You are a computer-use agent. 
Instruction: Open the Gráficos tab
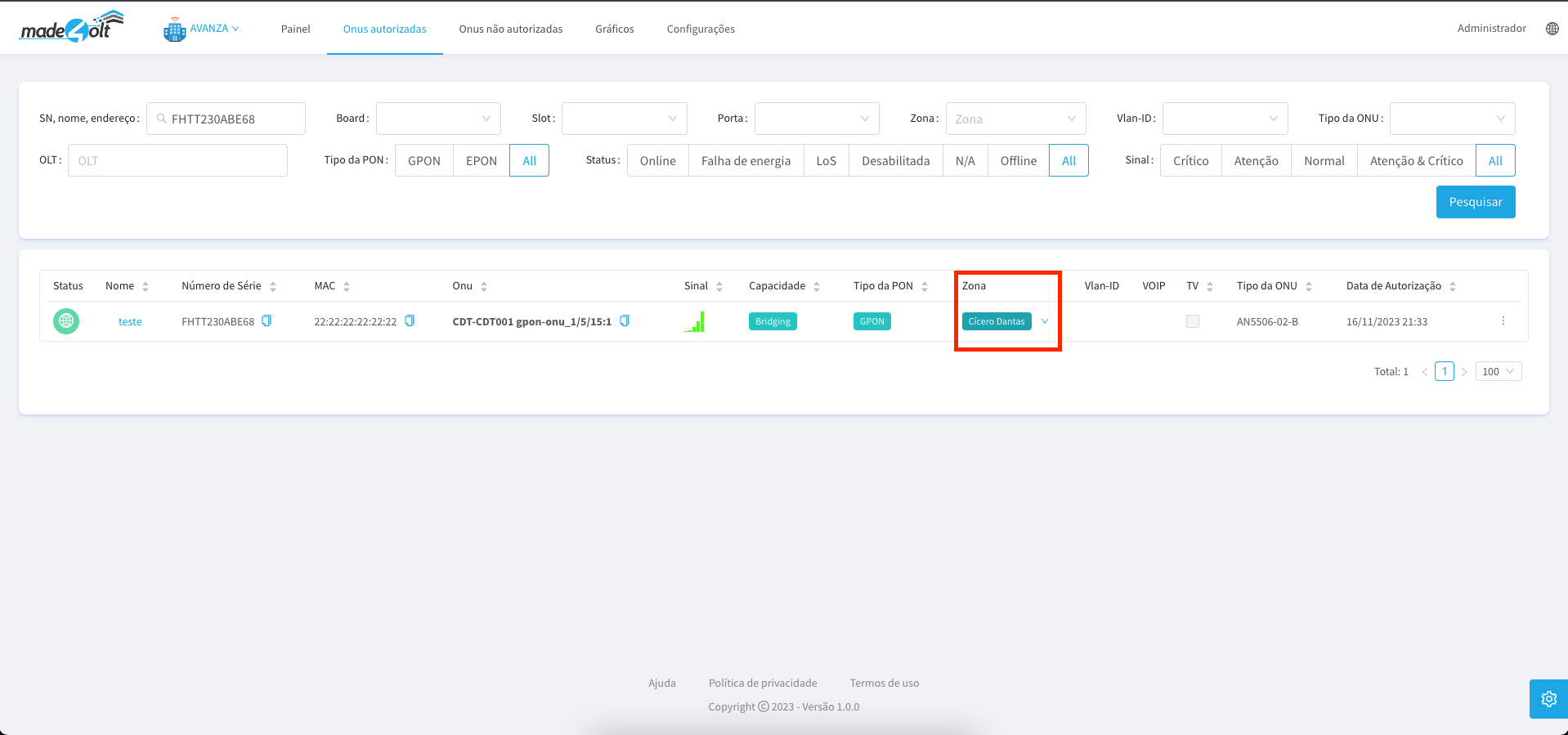point(614,29)
